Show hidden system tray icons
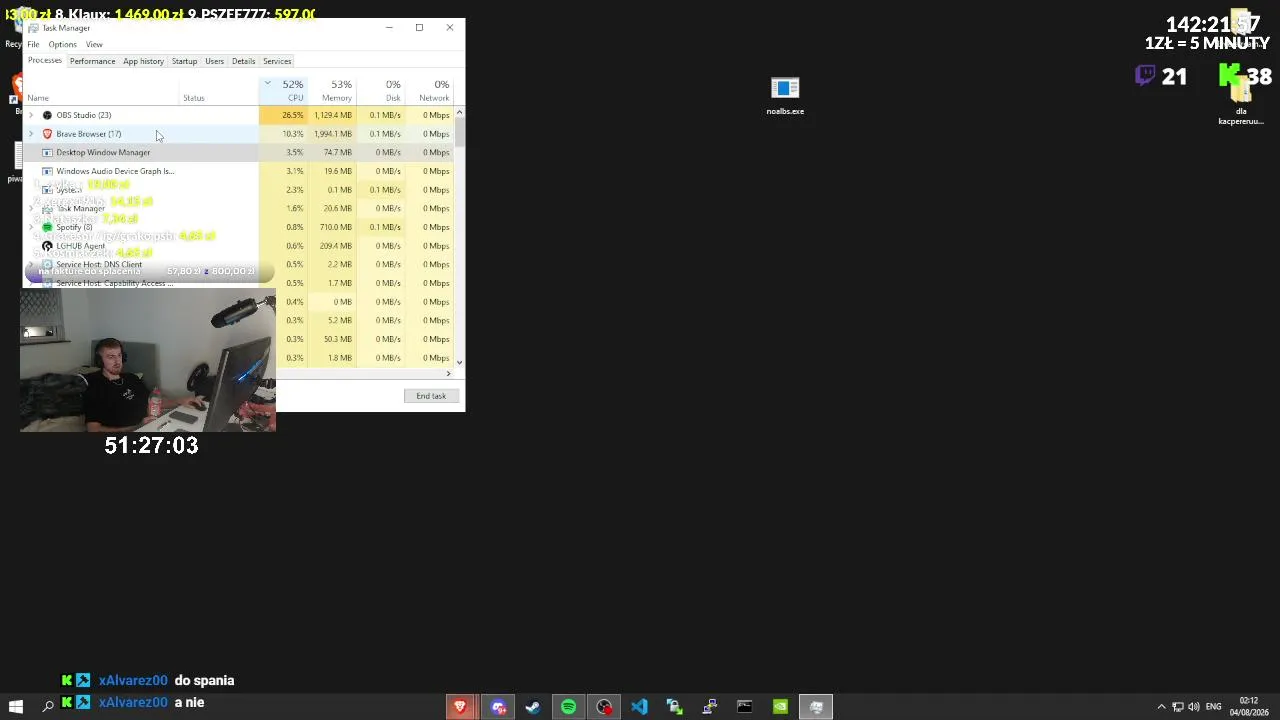 tap(1161, 707)
